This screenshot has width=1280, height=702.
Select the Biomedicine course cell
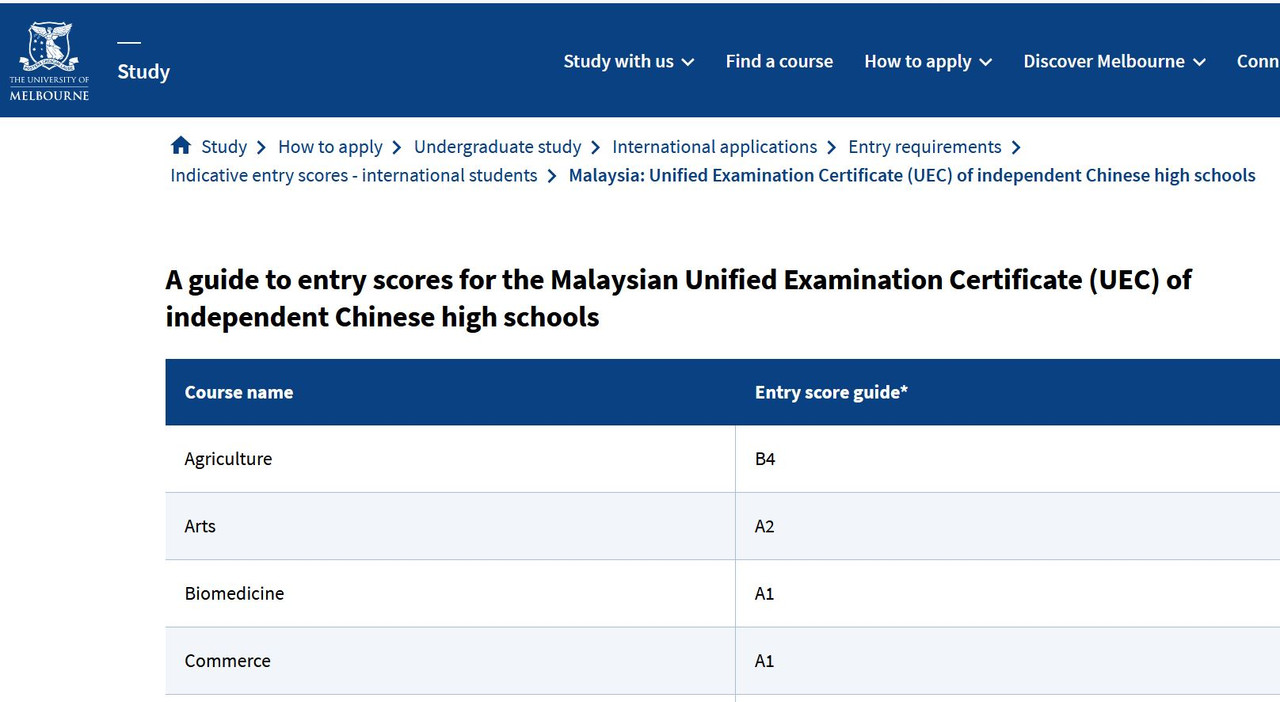pos(450,593)
